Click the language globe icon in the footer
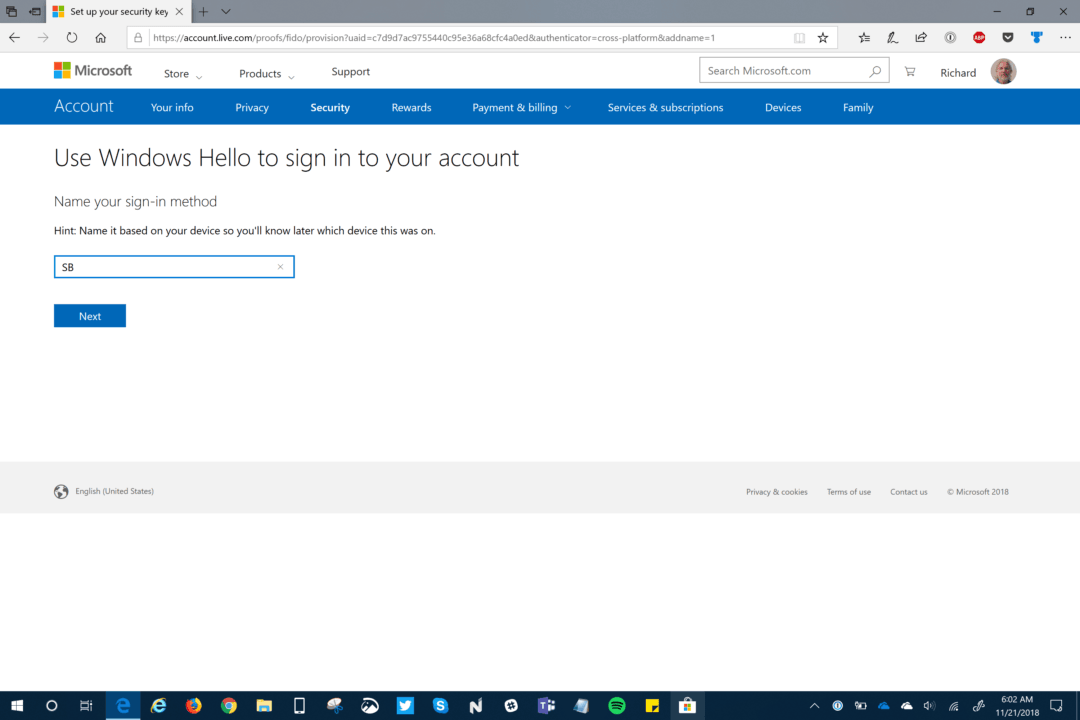The image size is (1080, 720). tap(61, 491)
